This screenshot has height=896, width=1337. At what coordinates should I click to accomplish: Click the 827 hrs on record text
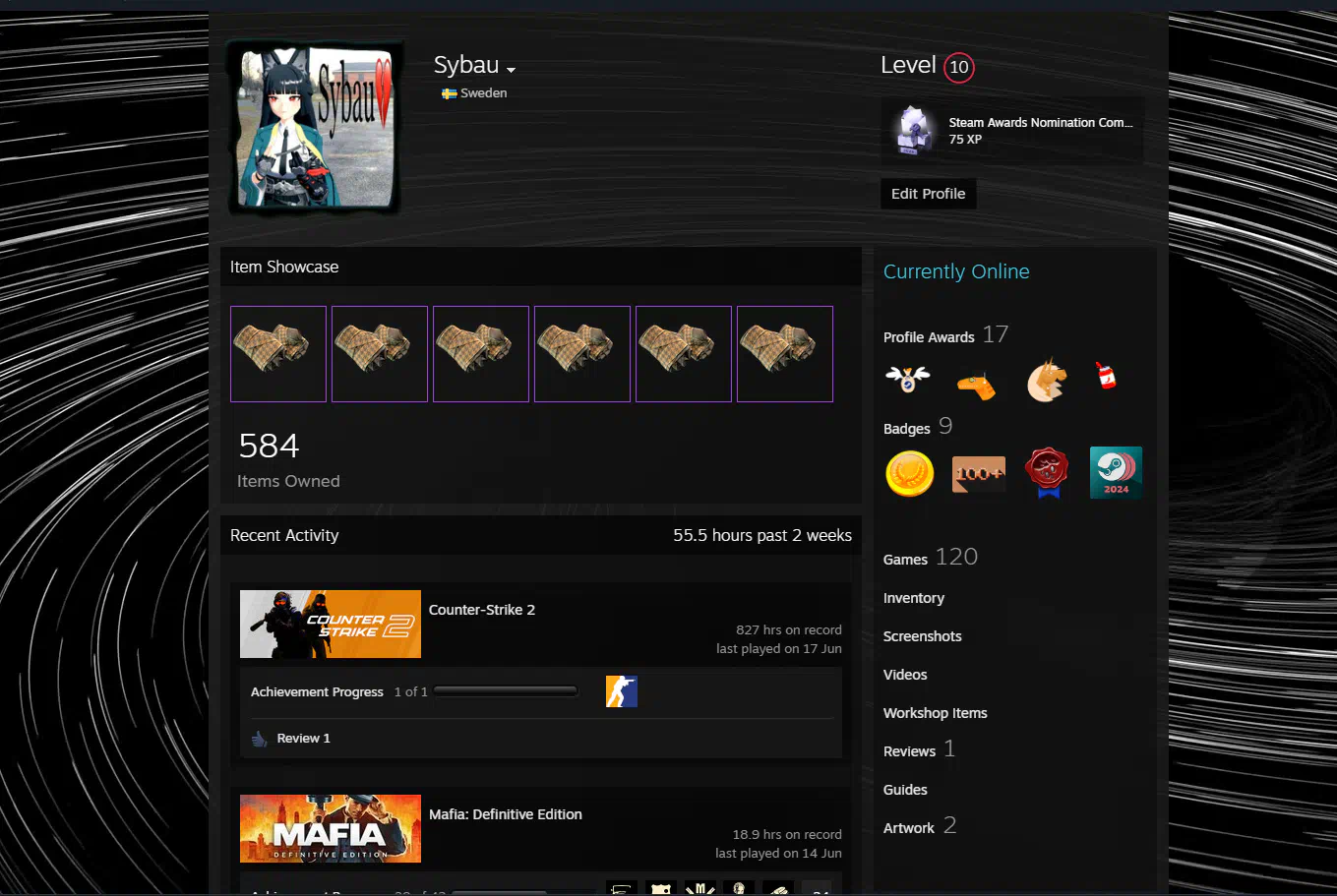click(x=789, y=629)
